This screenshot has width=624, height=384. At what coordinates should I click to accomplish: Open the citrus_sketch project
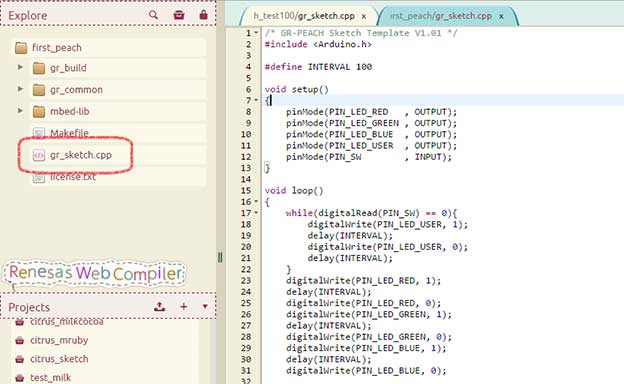(59, 359)
